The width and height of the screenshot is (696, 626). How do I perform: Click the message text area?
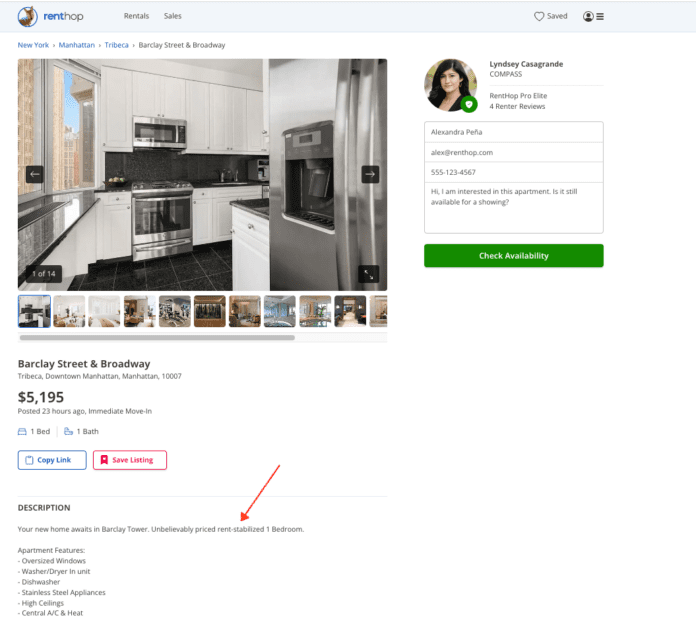(x=513, y=206)
